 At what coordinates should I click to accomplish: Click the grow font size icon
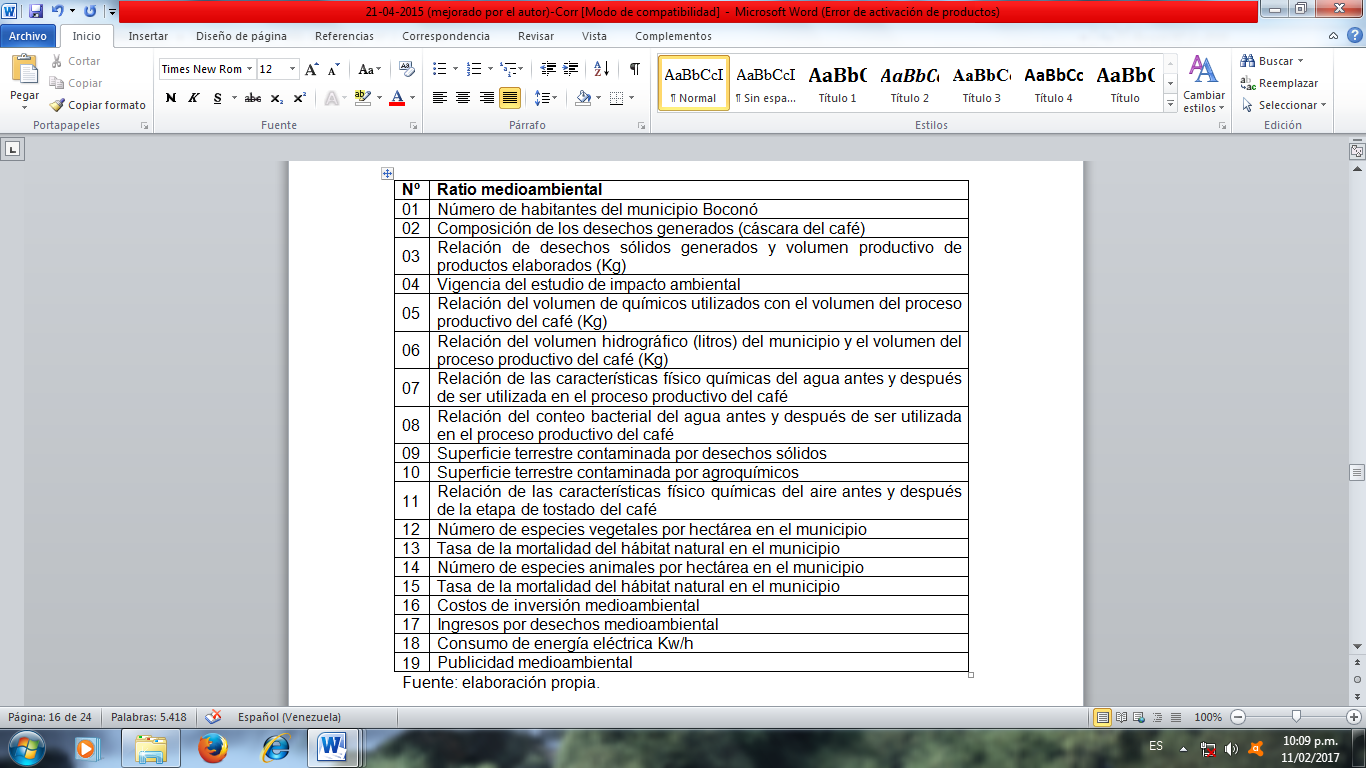(312, 69)
